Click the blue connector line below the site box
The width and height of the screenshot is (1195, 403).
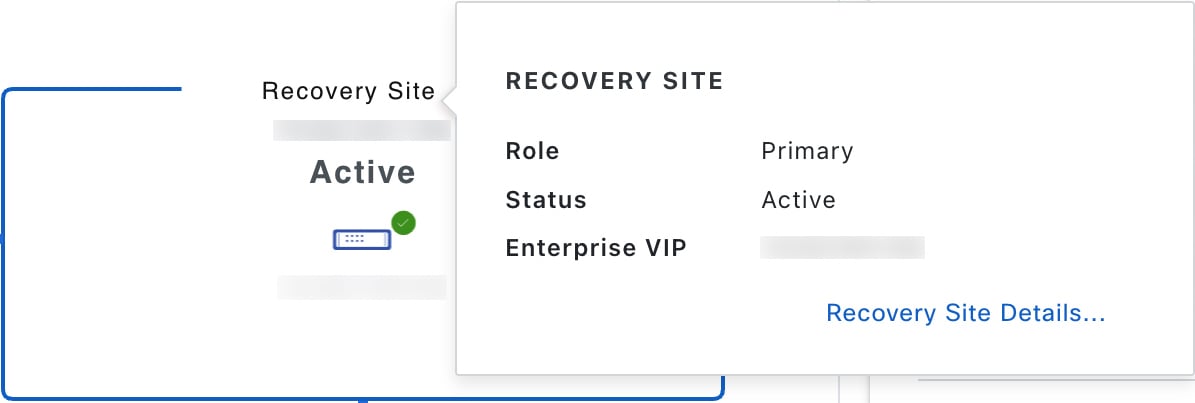tap(364, 401)
